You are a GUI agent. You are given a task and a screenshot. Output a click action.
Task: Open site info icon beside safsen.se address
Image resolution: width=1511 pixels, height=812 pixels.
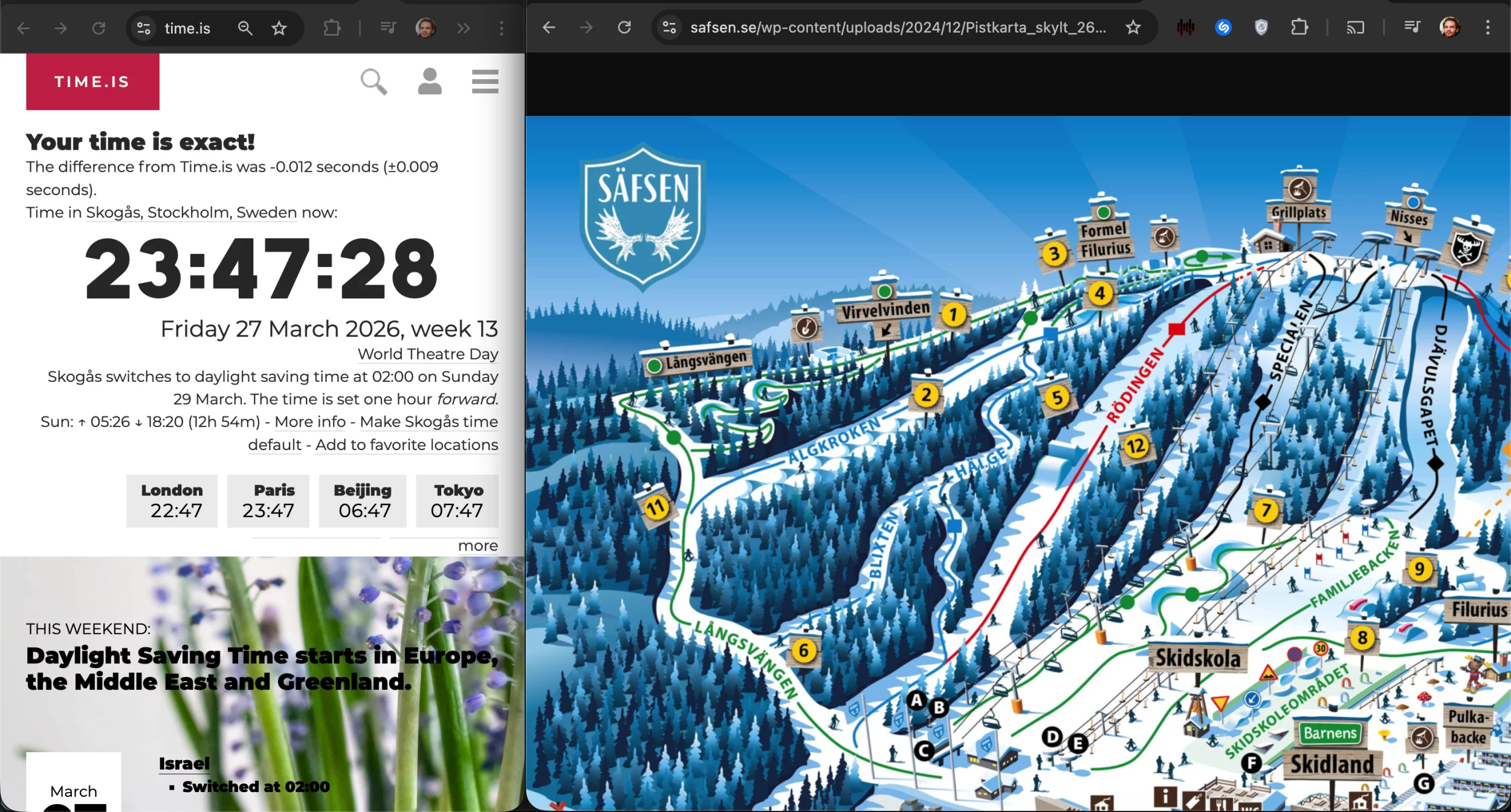click(x=670, y=27)
